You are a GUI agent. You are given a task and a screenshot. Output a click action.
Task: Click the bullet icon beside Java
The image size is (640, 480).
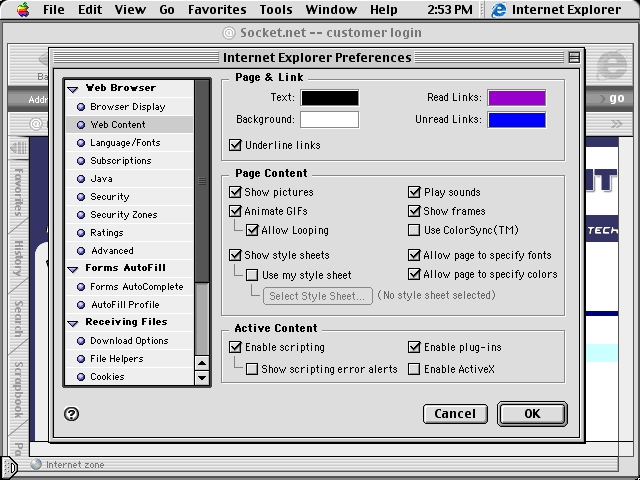point(81,179)
